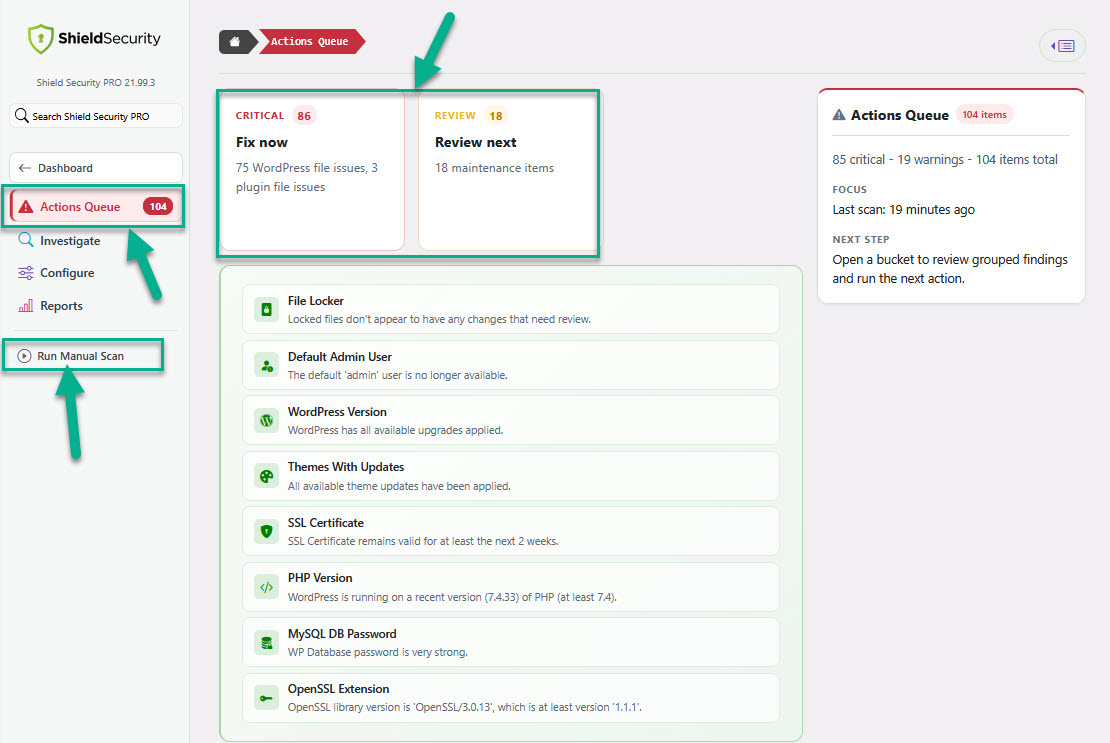Viewport: 1110px width, 743px height.
Task: Click the Actions Queue breadcrumb label
Action: pos(309,42)
